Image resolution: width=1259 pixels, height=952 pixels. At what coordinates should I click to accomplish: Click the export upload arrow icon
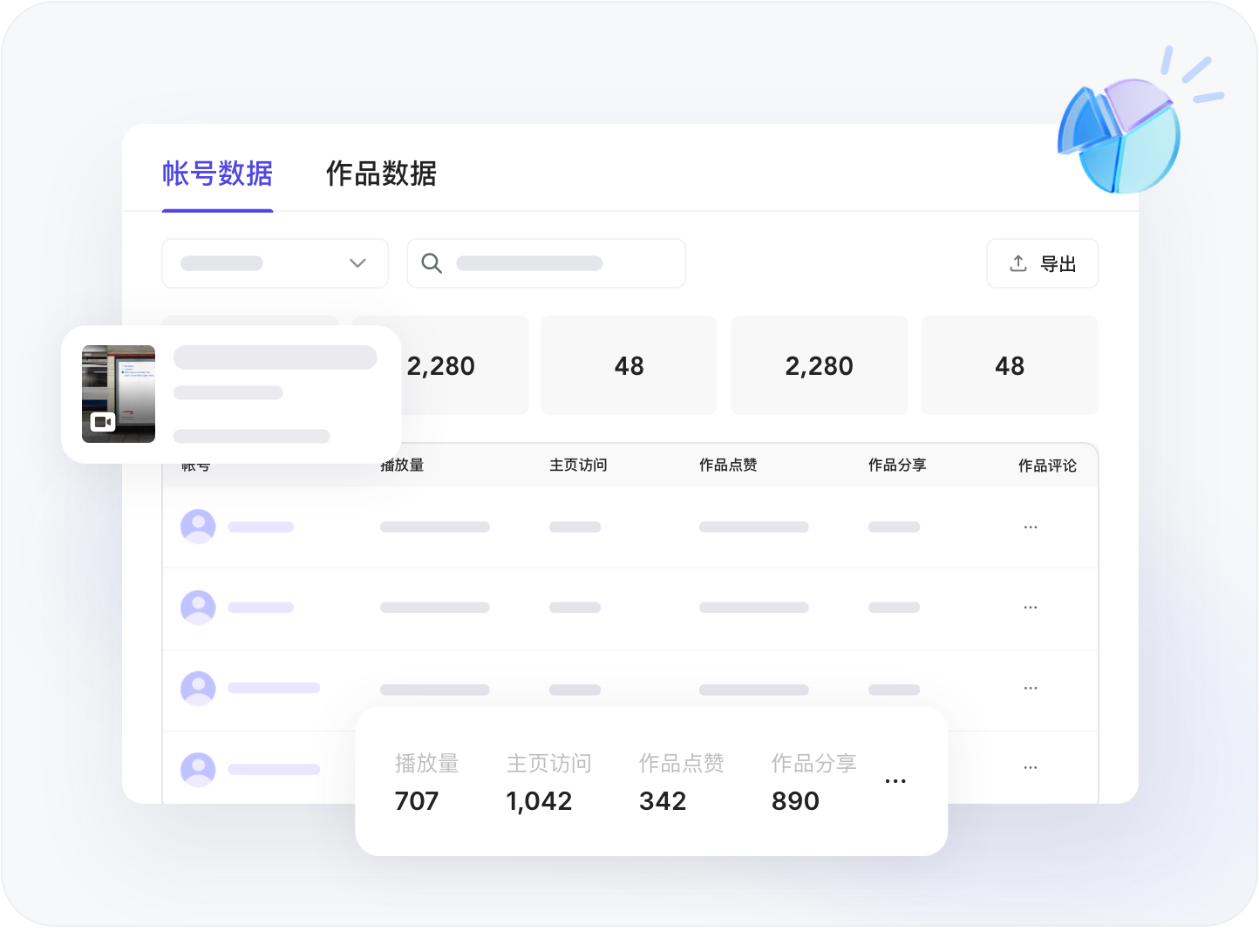[x=1017, y=263]
